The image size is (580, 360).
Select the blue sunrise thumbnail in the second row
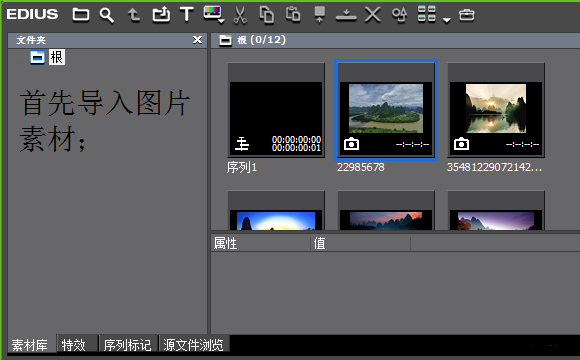pos(276,211)
